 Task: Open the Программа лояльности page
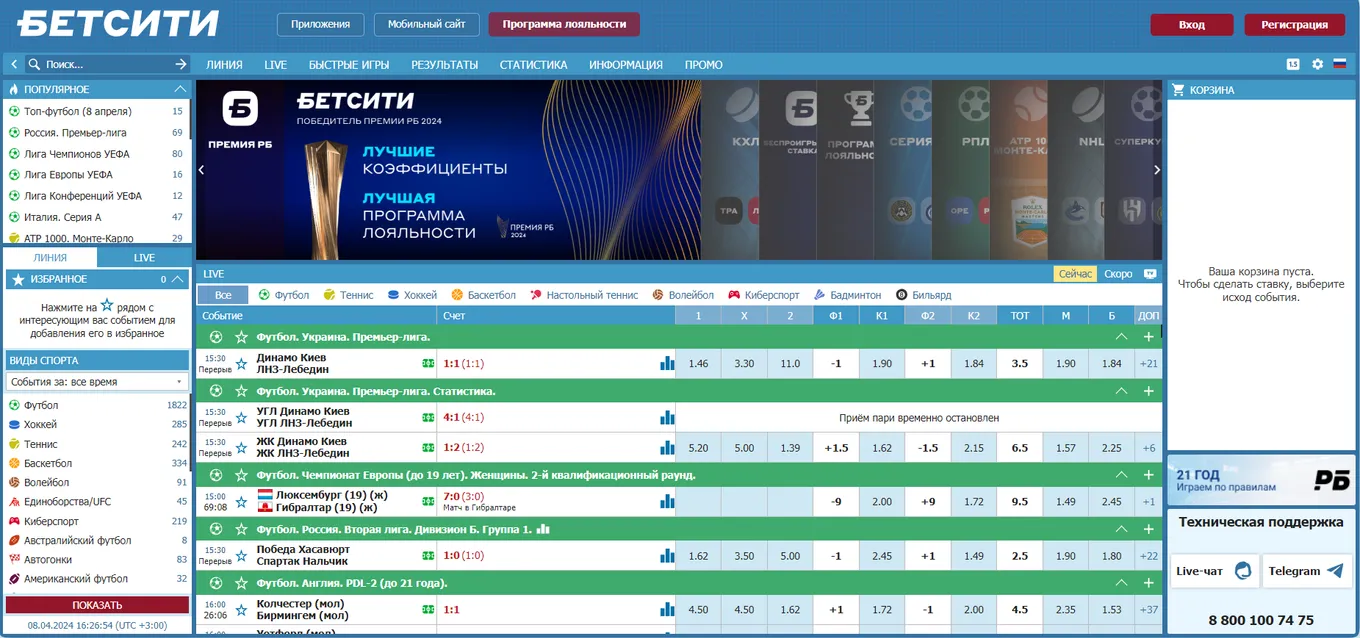pyautogui.click(x=564, y=24)
